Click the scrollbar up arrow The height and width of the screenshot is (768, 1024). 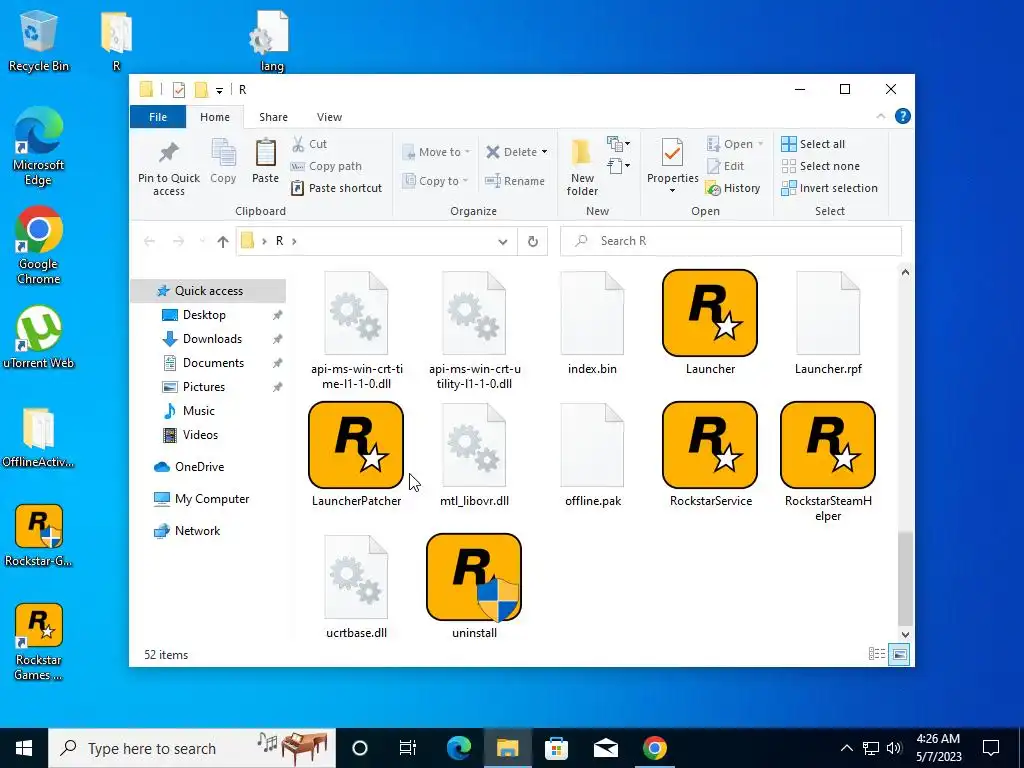[x=905, y=272]
